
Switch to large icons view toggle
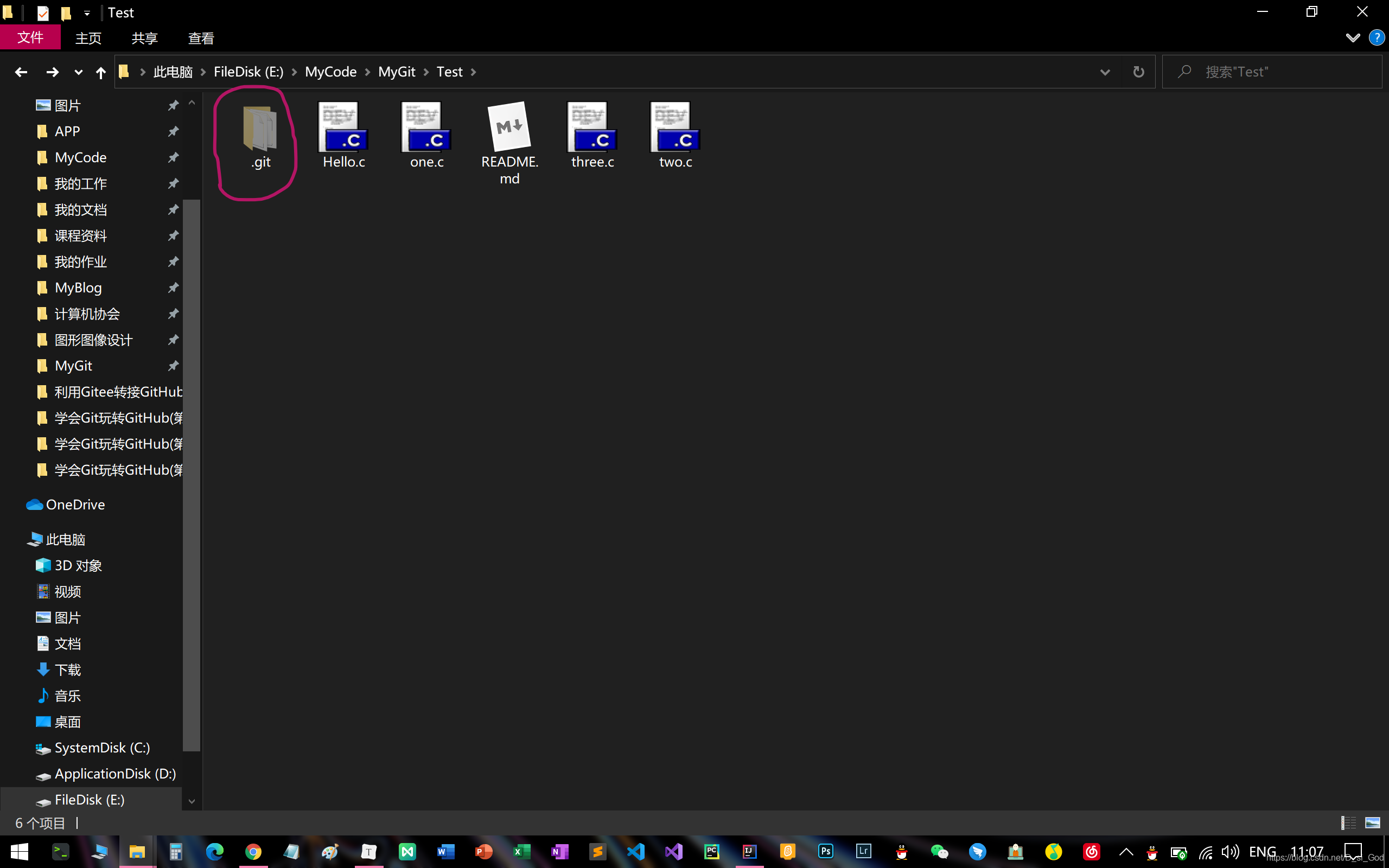coord(1372,822)
